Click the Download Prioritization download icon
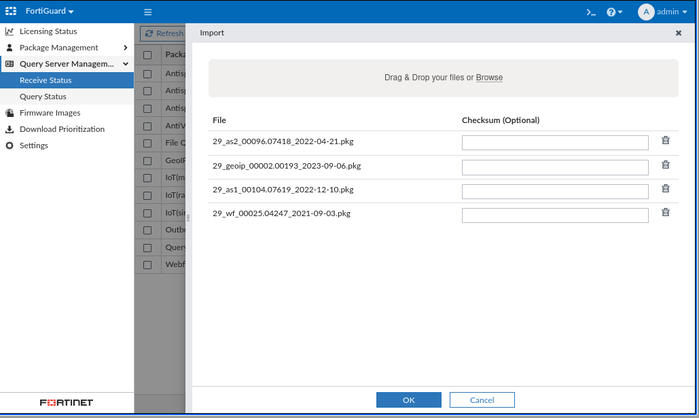Screen dimensions: 699x418 [9, 129]
